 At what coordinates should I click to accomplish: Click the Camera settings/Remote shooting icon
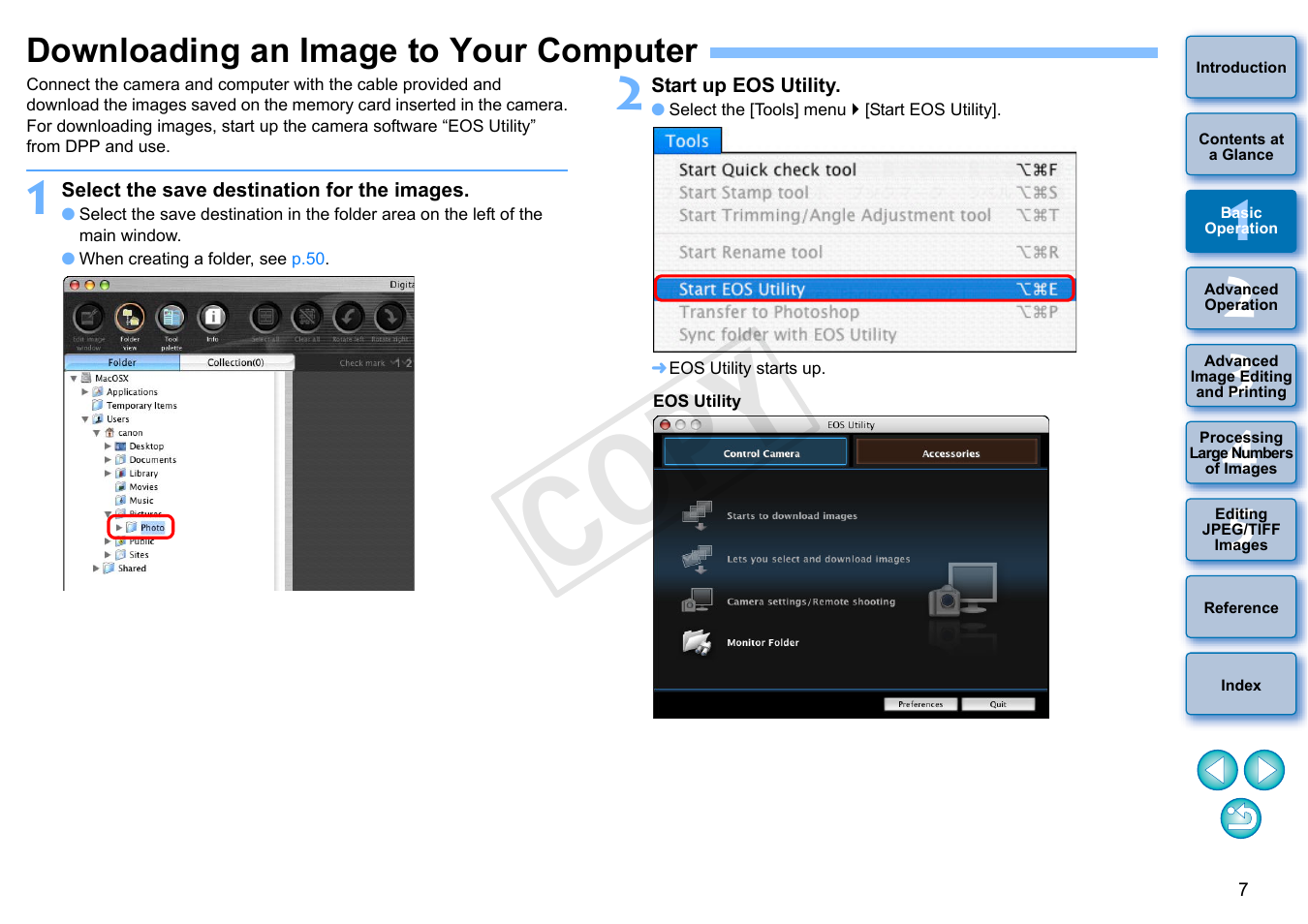(x=698, y=601)
